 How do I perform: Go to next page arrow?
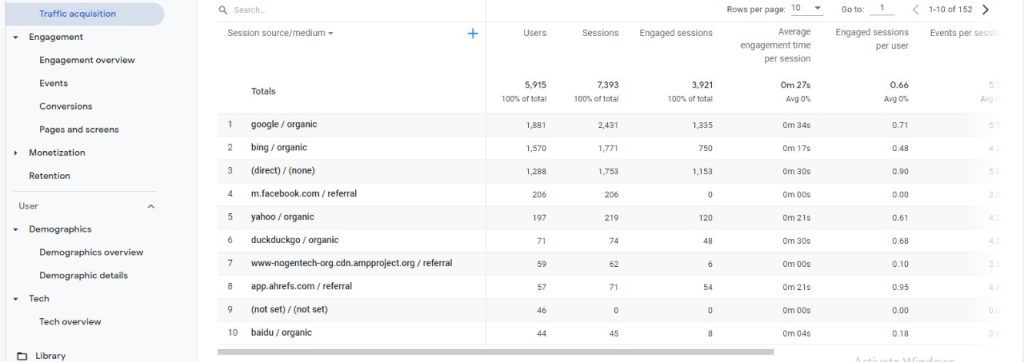[985, 9]
